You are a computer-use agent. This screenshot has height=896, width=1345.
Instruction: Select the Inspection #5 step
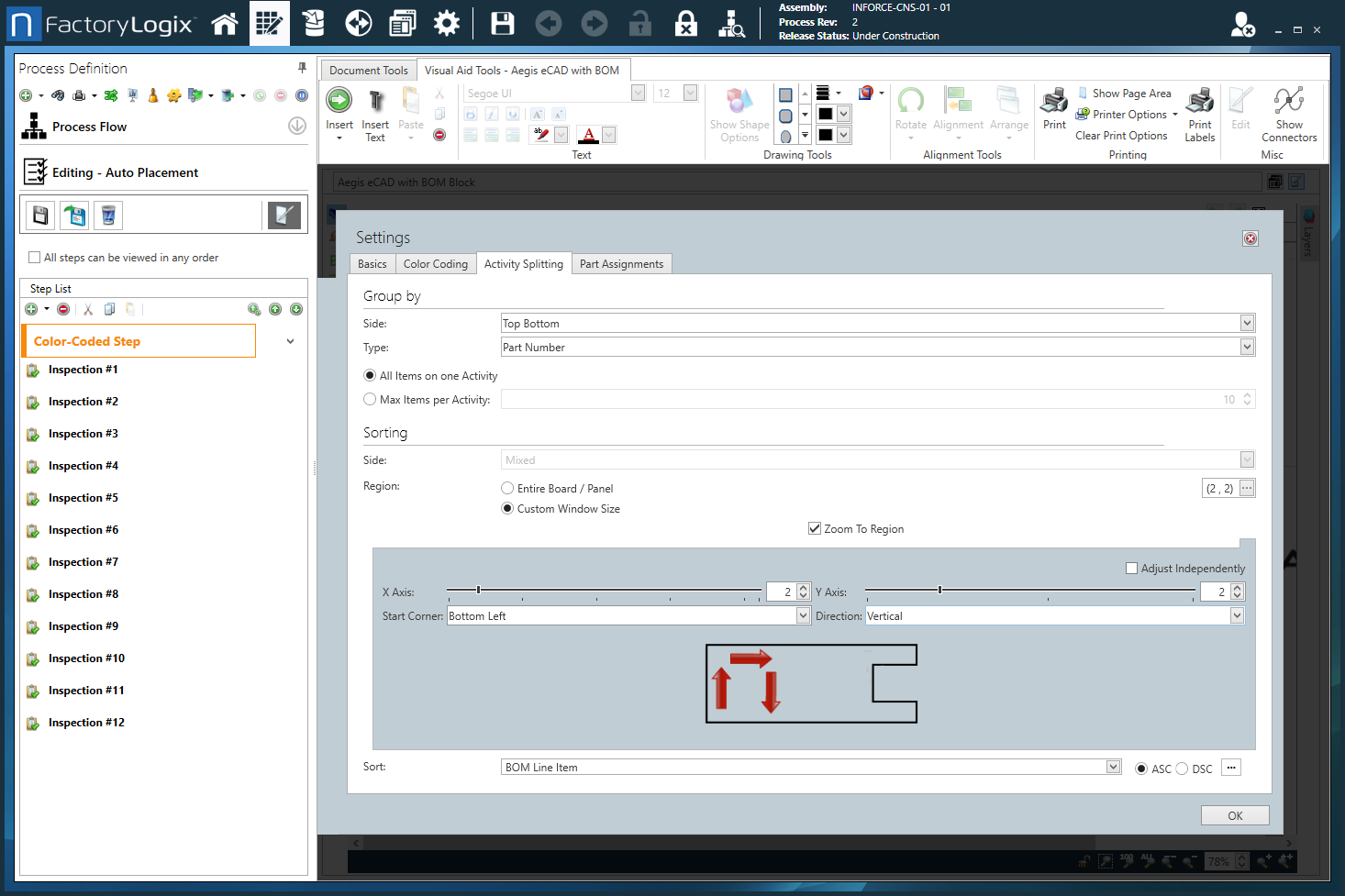pos(83,497)
